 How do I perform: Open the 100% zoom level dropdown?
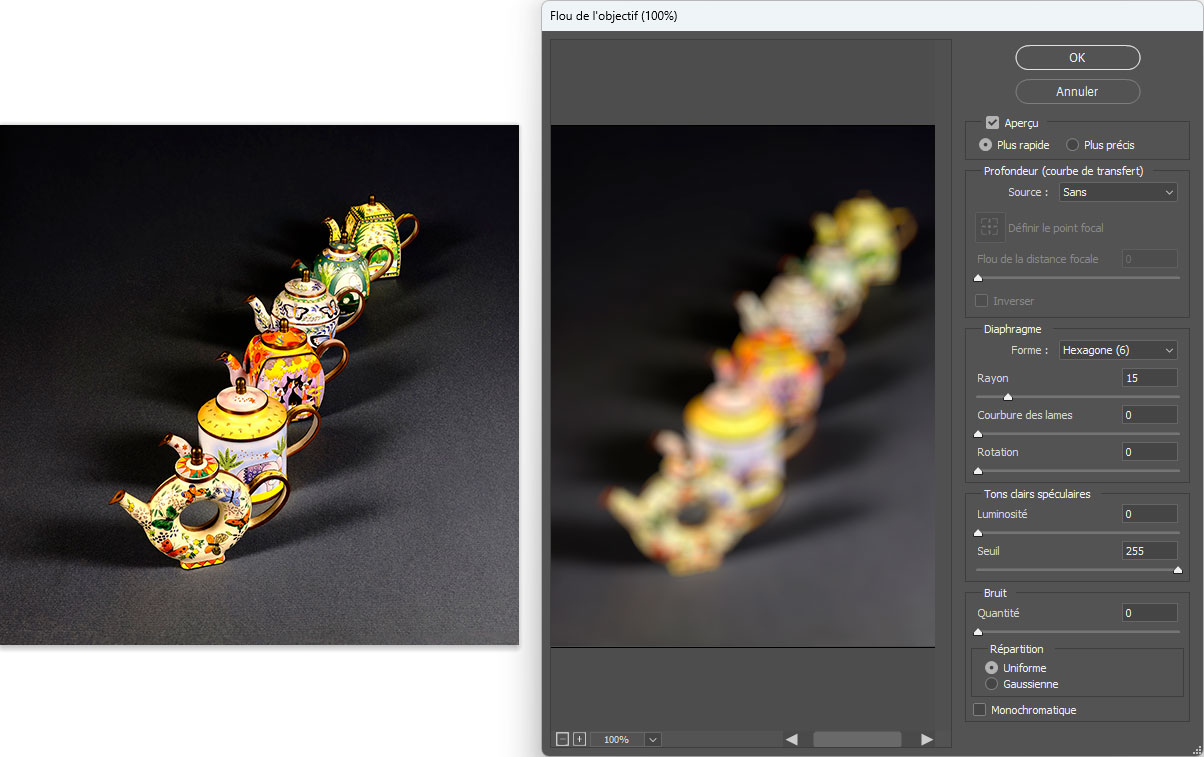653,739
